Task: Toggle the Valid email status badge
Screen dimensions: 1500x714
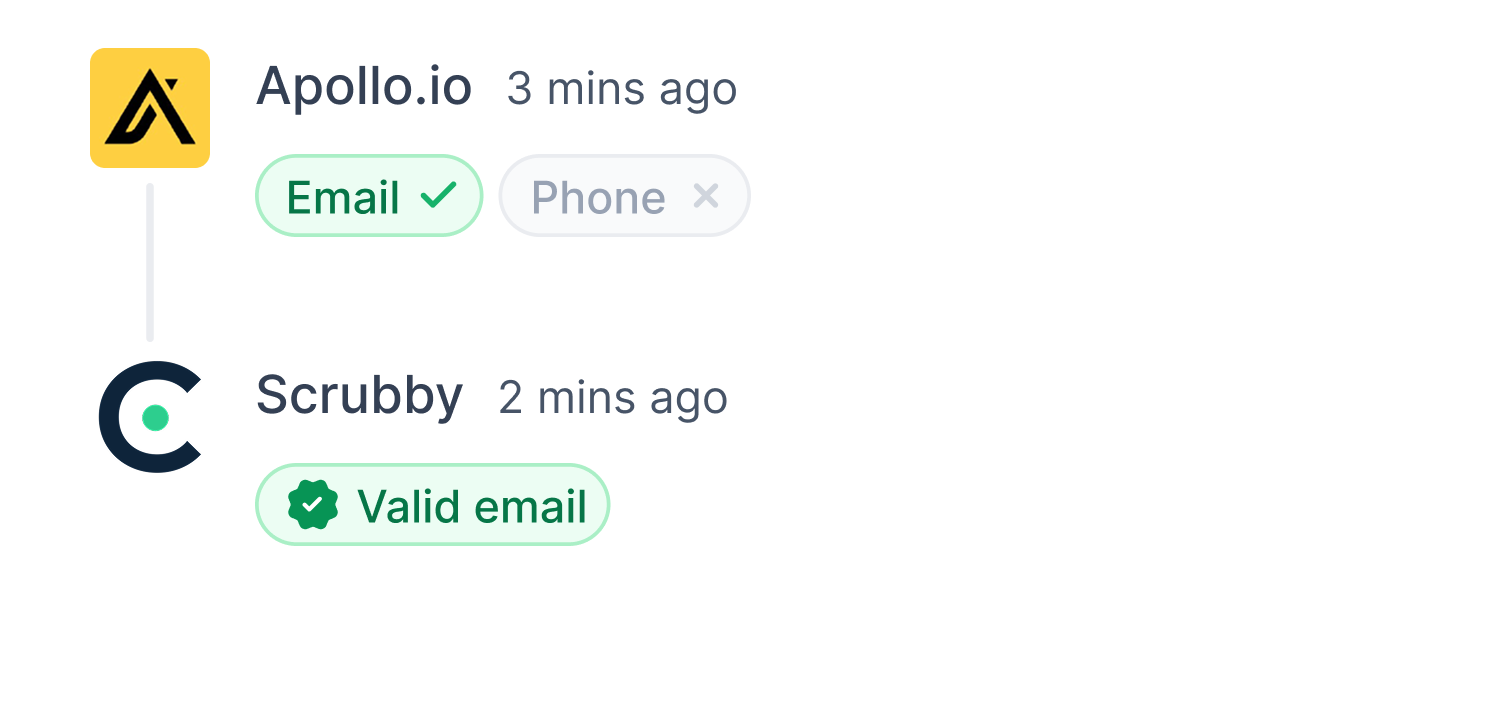Action: tap(432, 504)
